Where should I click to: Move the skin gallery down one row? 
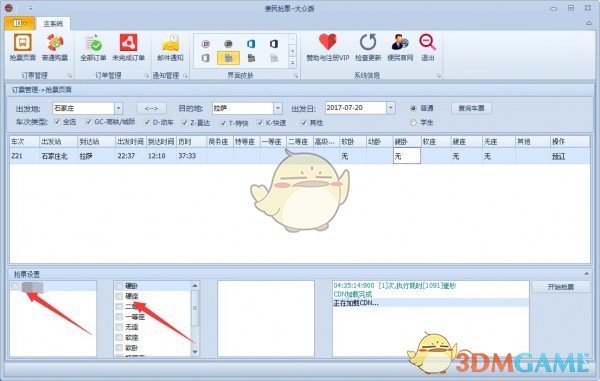pos(293,51)
